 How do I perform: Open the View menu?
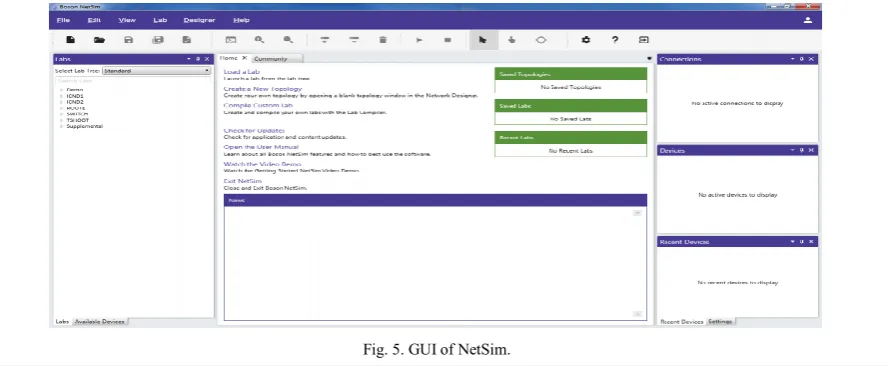coord(127,20)
